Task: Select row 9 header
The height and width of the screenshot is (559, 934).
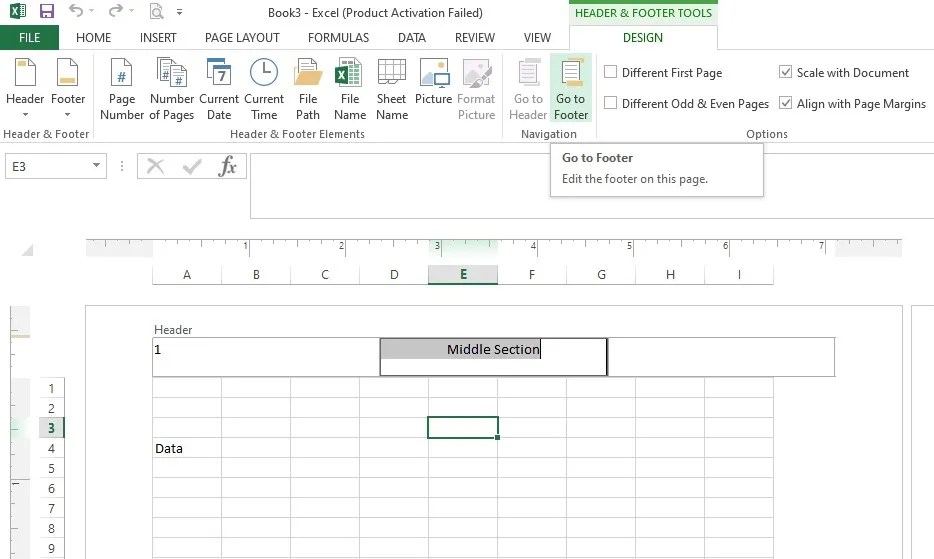Action: pyautogui.click(x=51, y=548)
